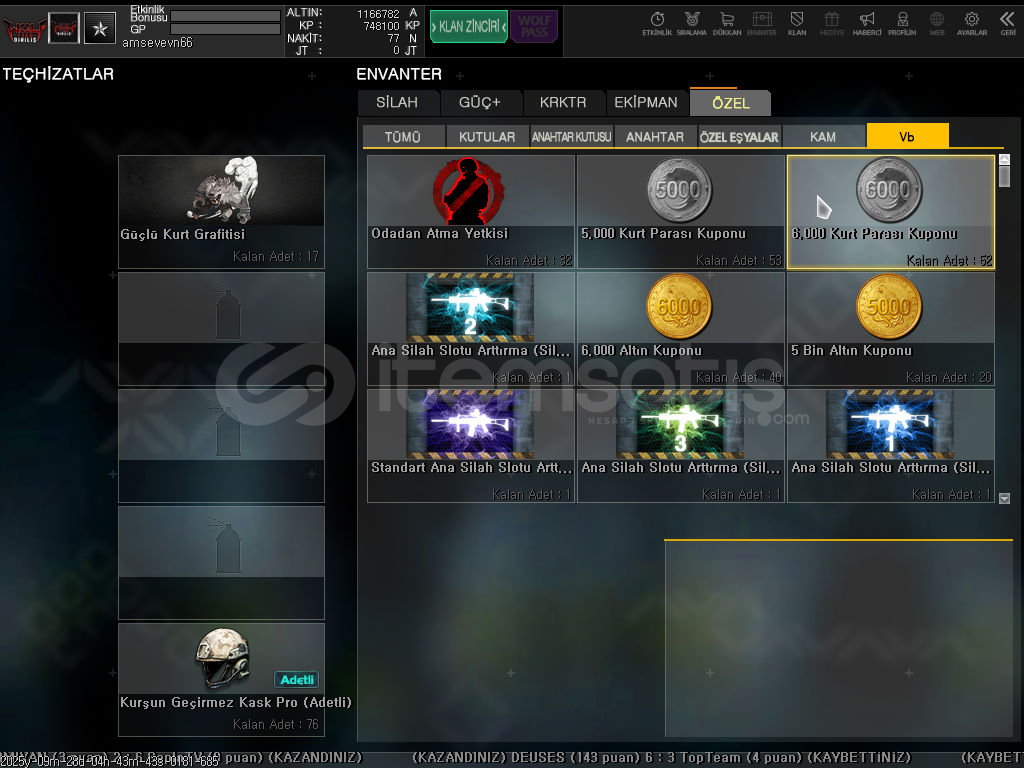Image resolution: width=1024 pixels, height=768 pixels.
Task: Click the TEÇHİZATLAR heading
Action: coord(58,74)
